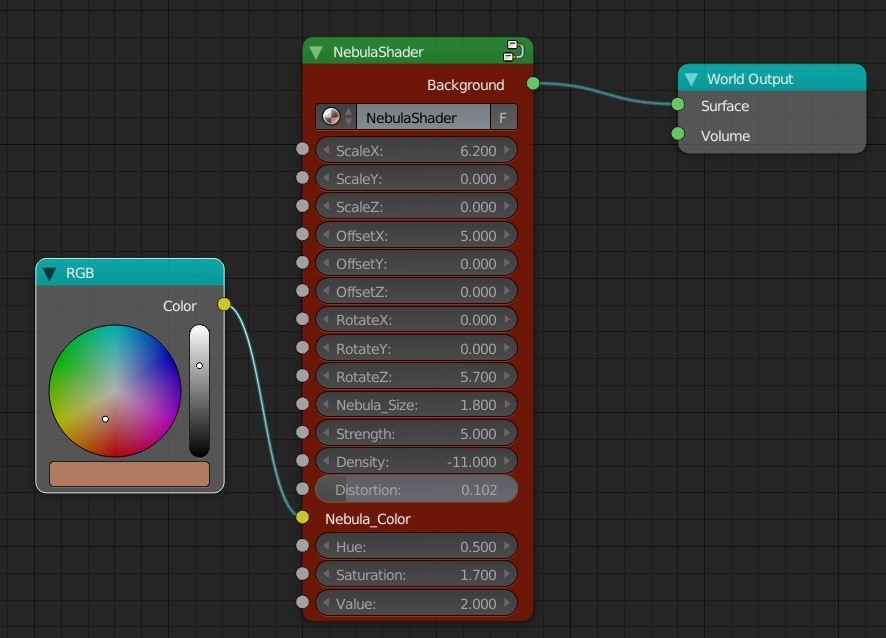
Task: Click the Strength value field
Action: pos(416,434)
